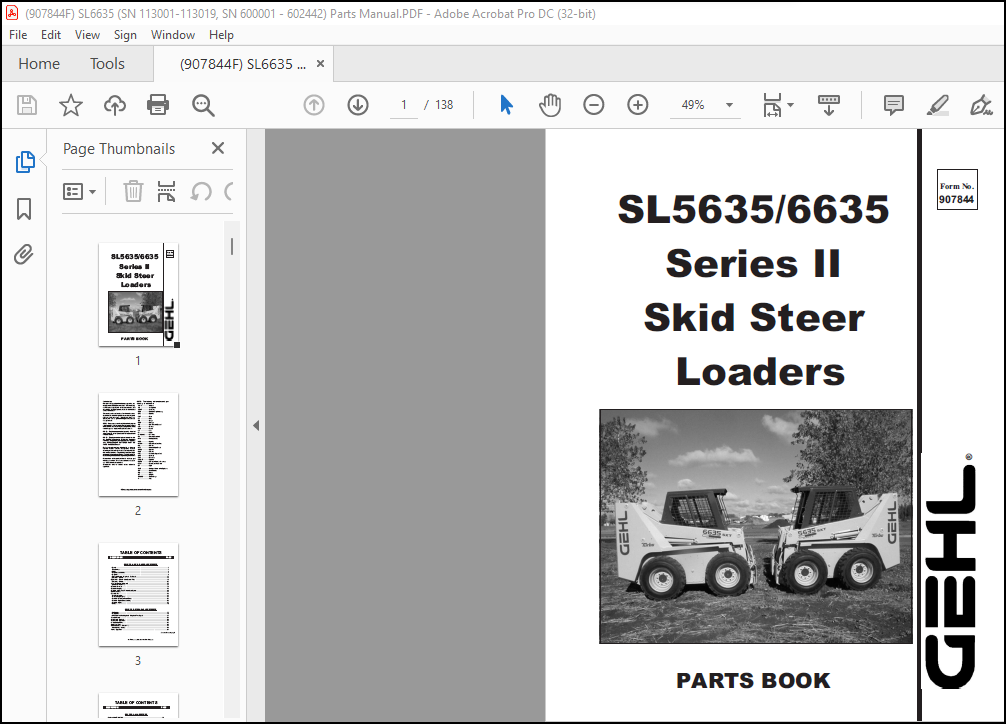Zoom in with plus icon
This screenshot has height=724, width=1006.
(638, 105)
